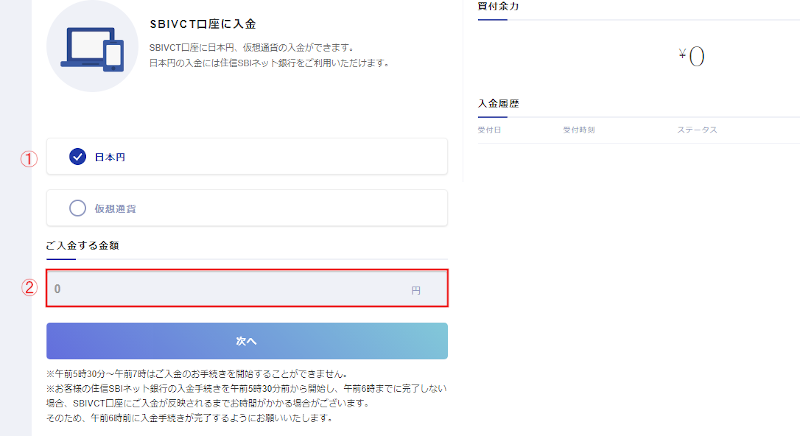Select the 仮想通貨 radio option

(247, 208)
